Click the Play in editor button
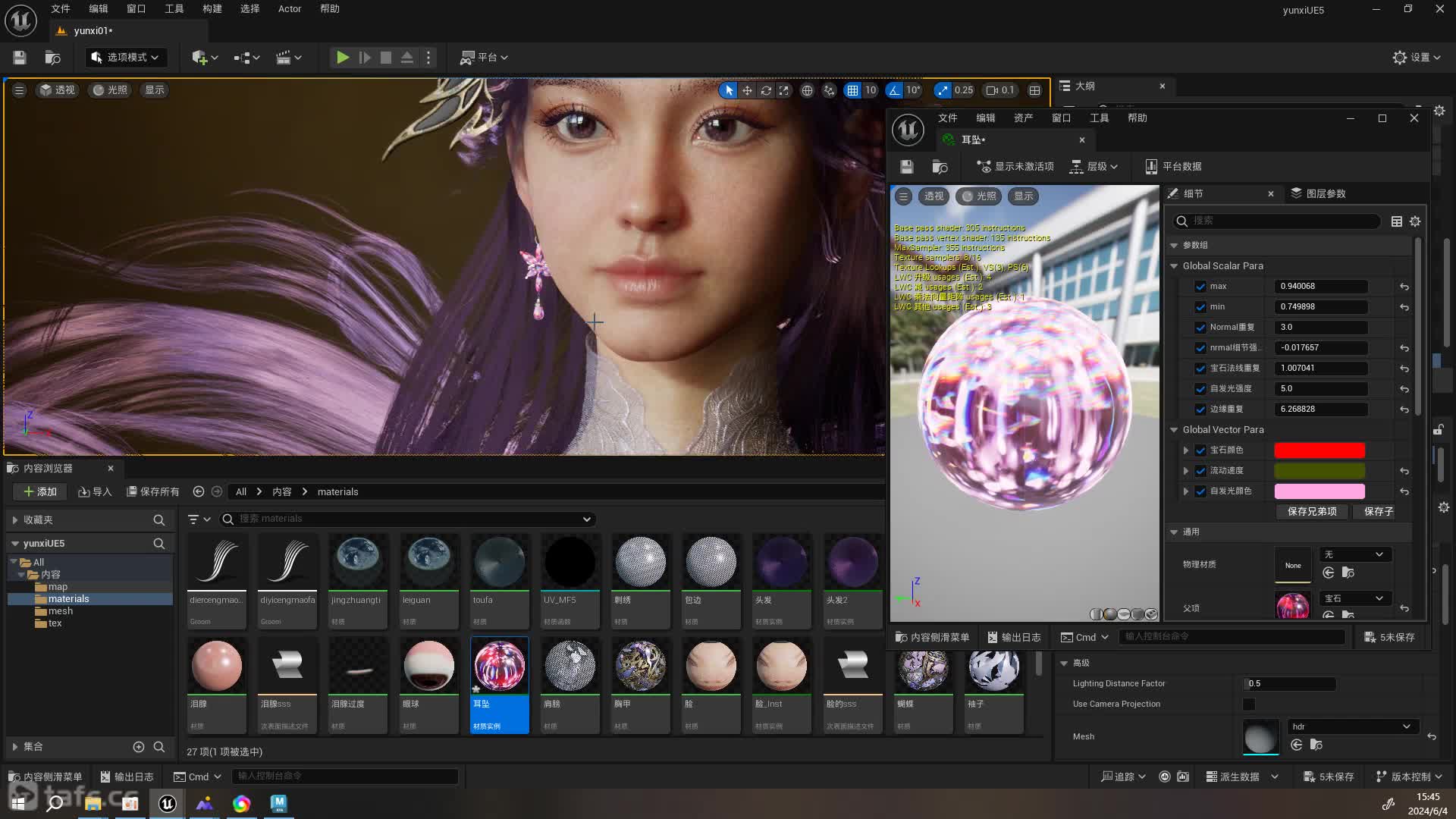Screen dimensions: 1456x819 point(343,58)
